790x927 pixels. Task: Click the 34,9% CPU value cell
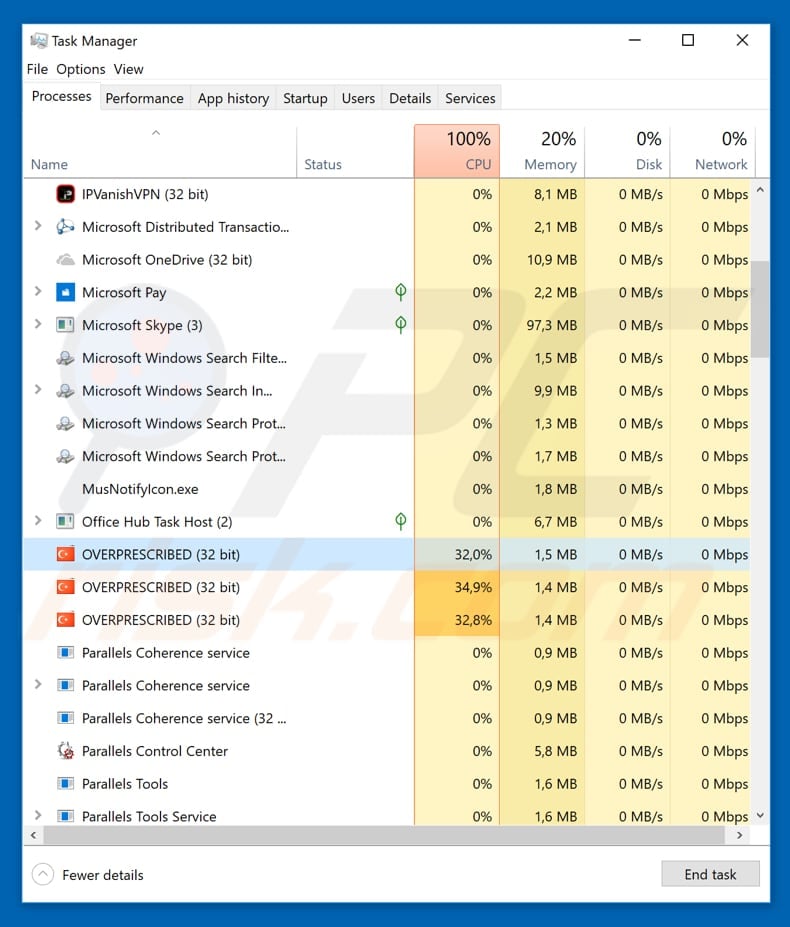(x=457, y=587)
